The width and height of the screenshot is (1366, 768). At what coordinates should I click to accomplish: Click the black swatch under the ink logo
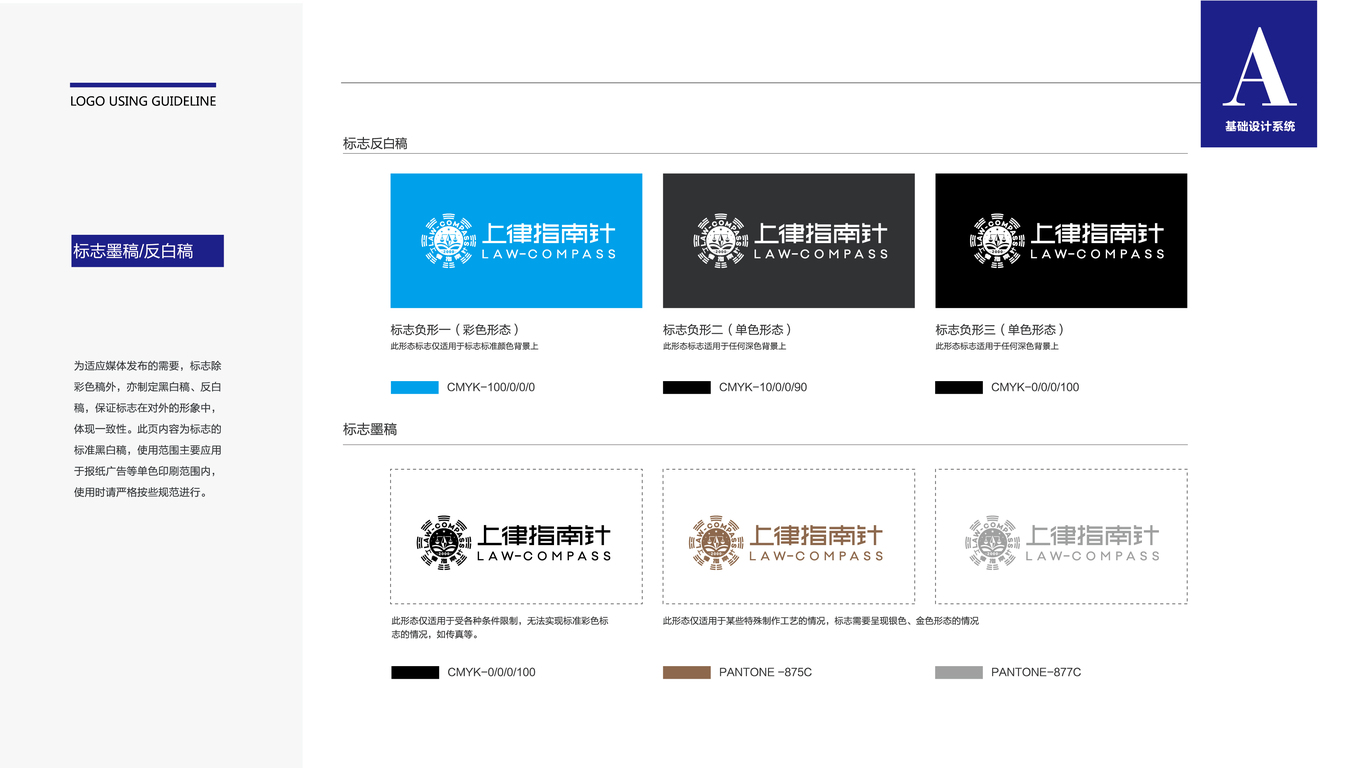[x=415, y=672]
